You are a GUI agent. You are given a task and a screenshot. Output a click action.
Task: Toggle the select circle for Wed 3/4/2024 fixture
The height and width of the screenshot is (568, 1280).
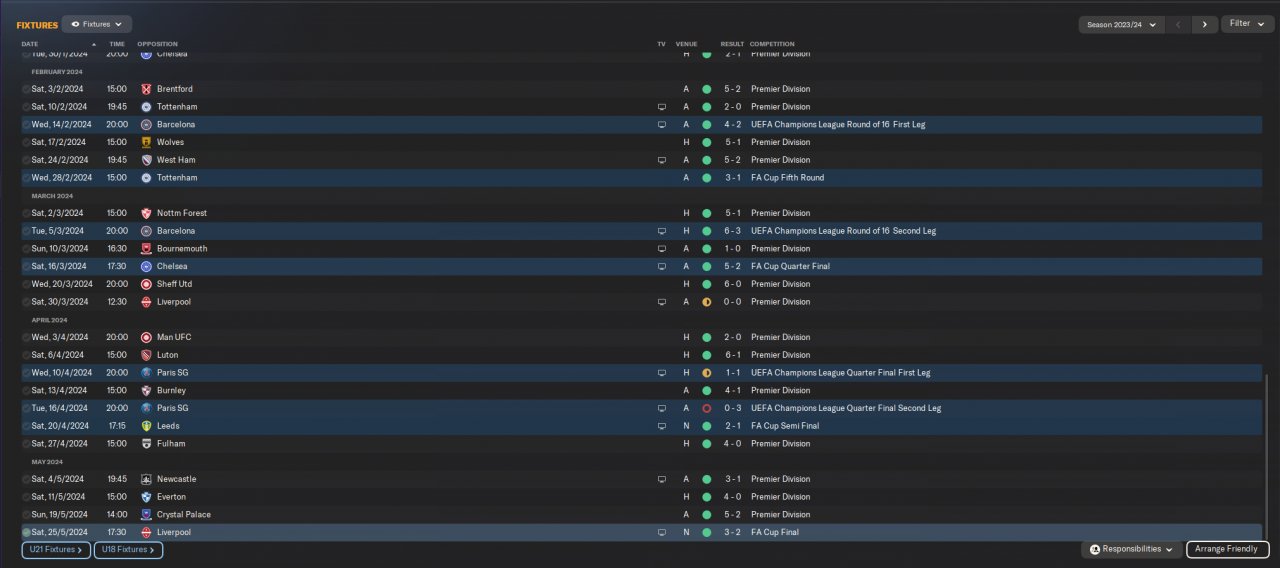[27, 337]
